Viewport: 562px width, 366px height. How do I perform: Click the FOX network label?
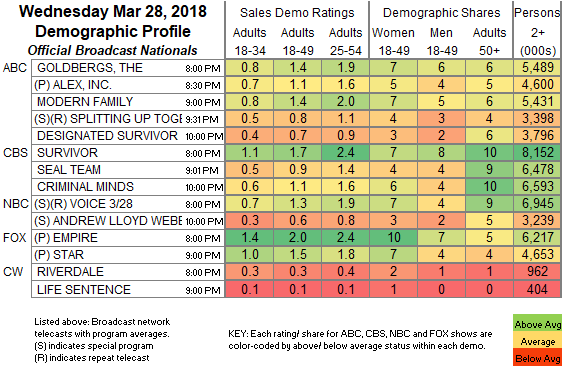(14, 238)
